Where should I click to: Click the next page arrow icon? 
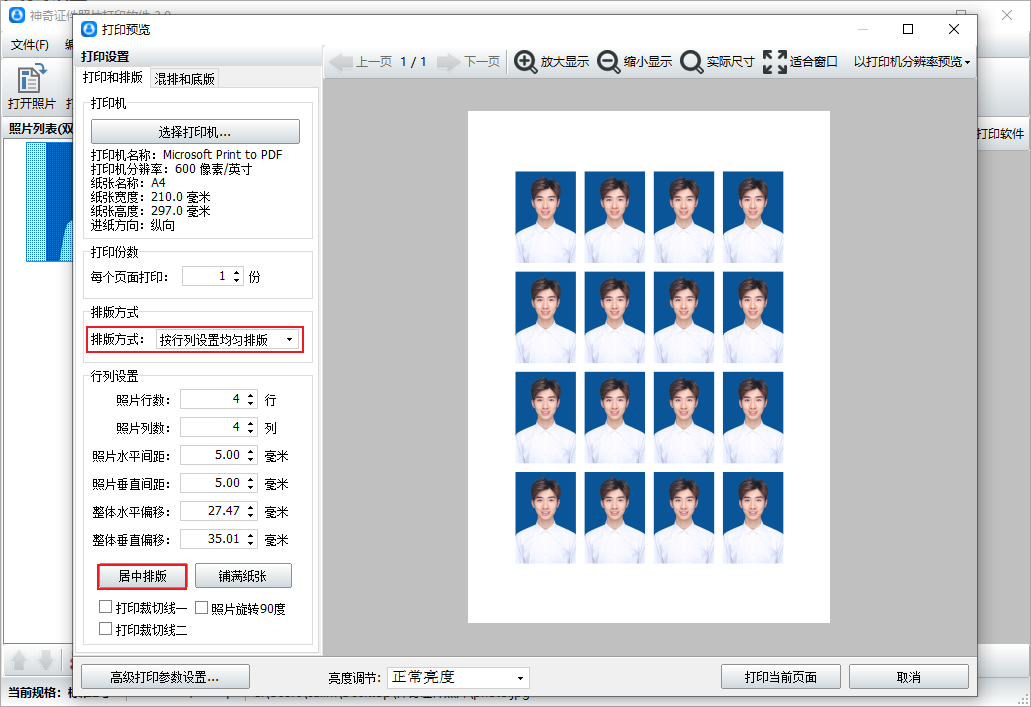448,62
